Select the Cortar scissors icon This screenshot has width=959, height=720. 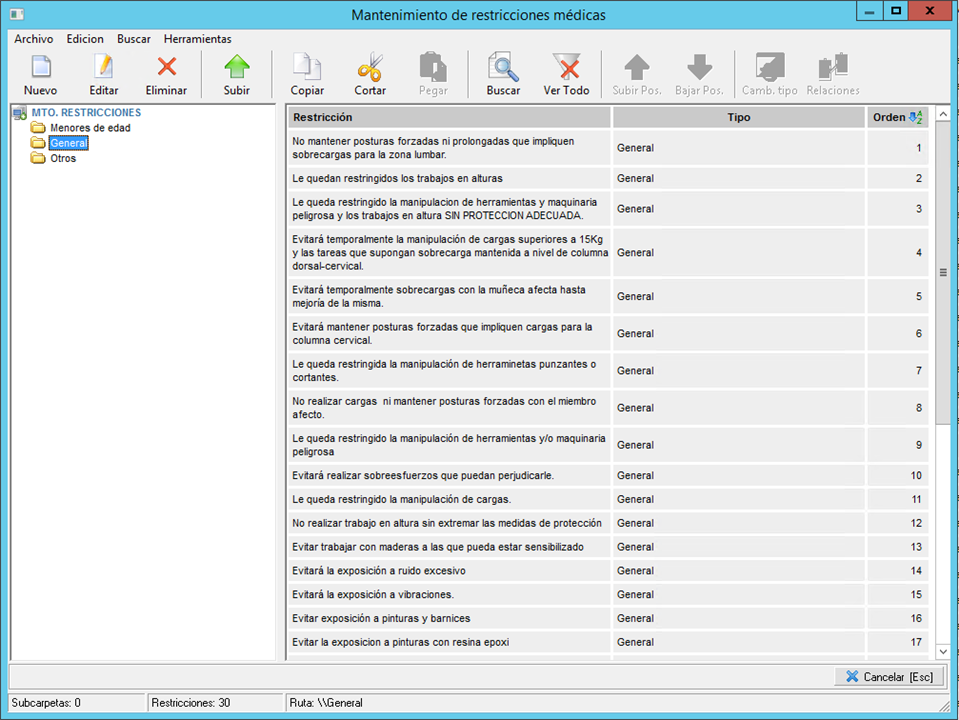pyautogui.click(x=370, y=68)
